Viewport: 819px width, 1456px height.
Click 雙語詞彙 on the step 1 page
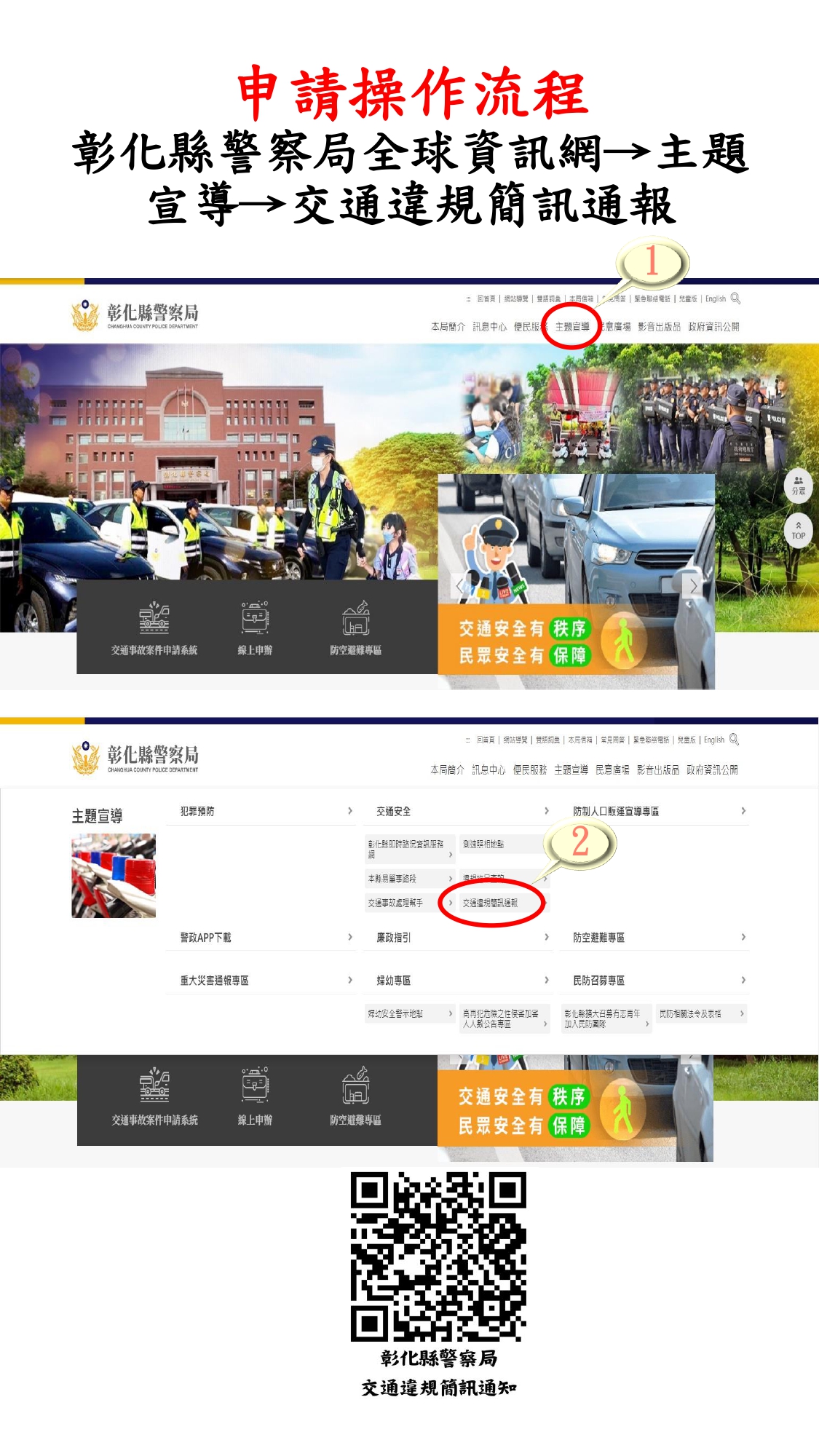(x=549, y=299)
